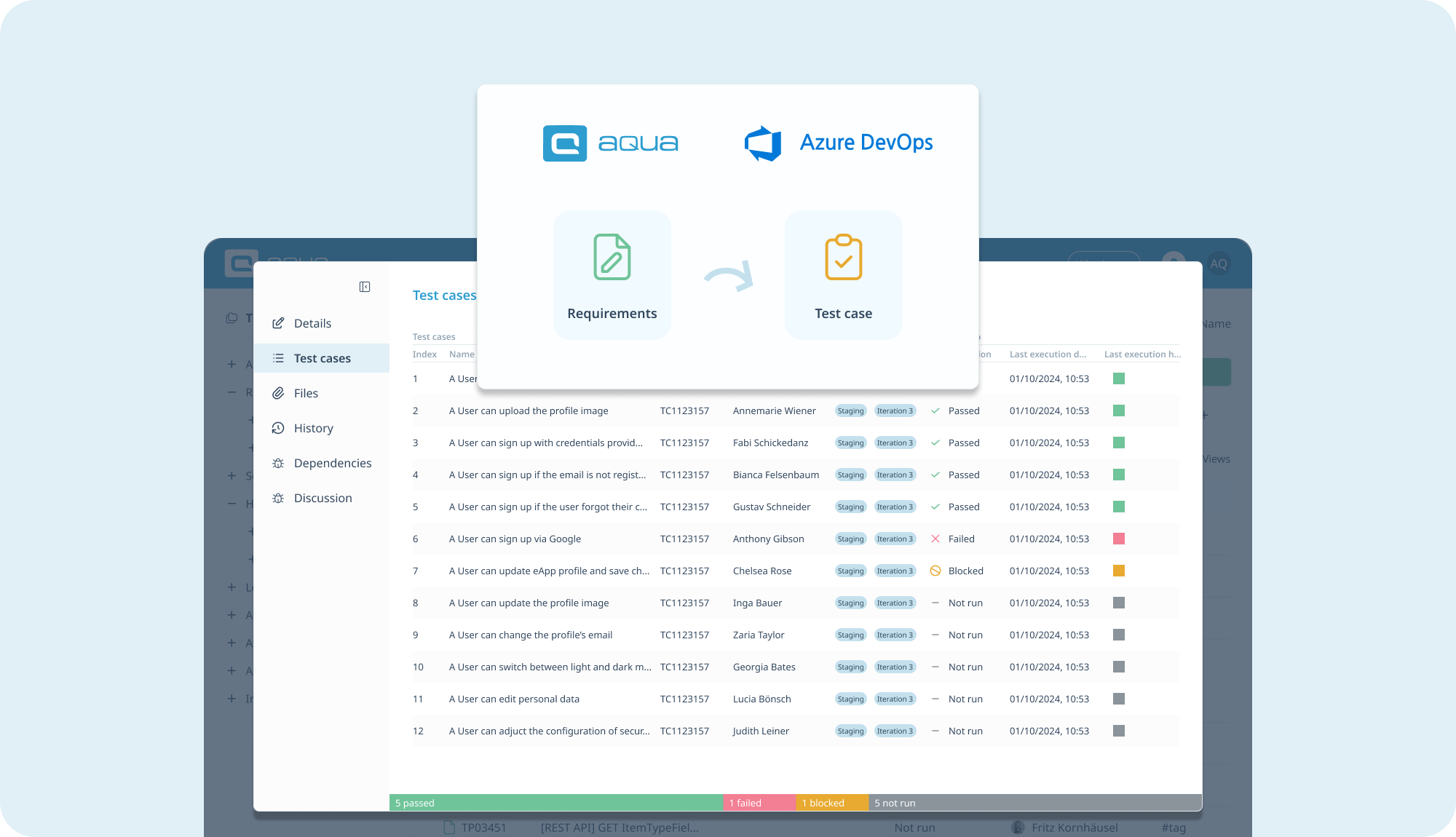
Task: Open the Details section
Action: pyautogui.click(x=312, y=323)
